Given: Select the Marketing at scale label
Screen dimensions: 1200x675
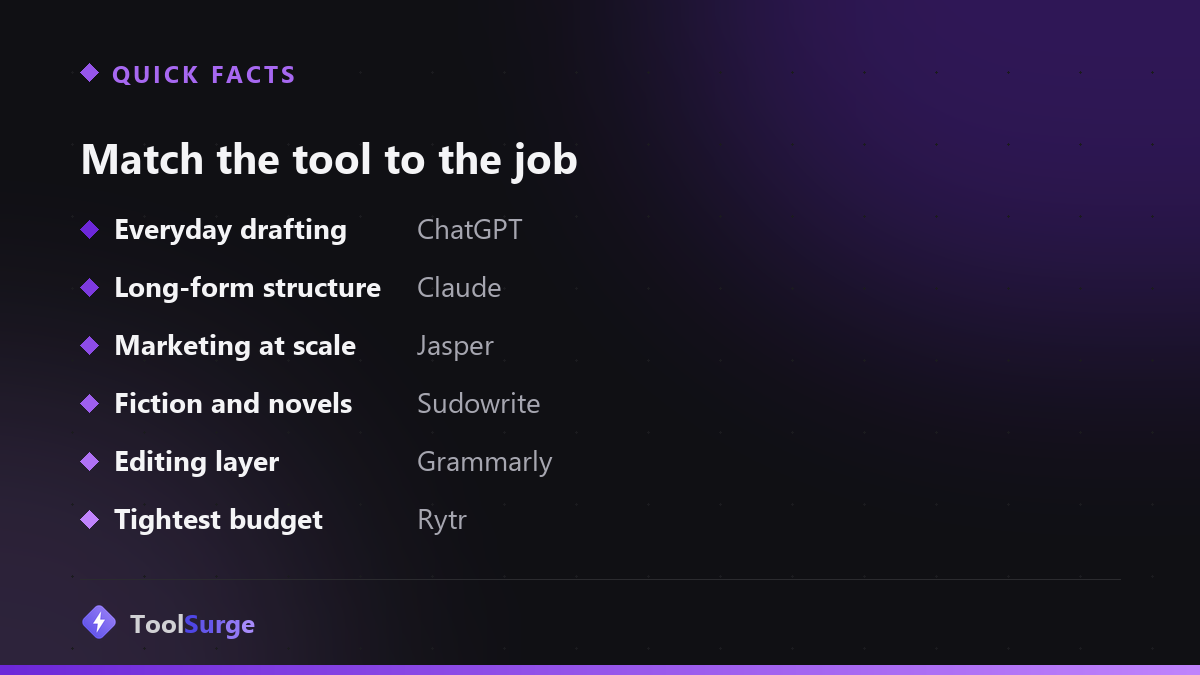Looking at the screenshot, I should pyautogui.click(x=235, y=346).
